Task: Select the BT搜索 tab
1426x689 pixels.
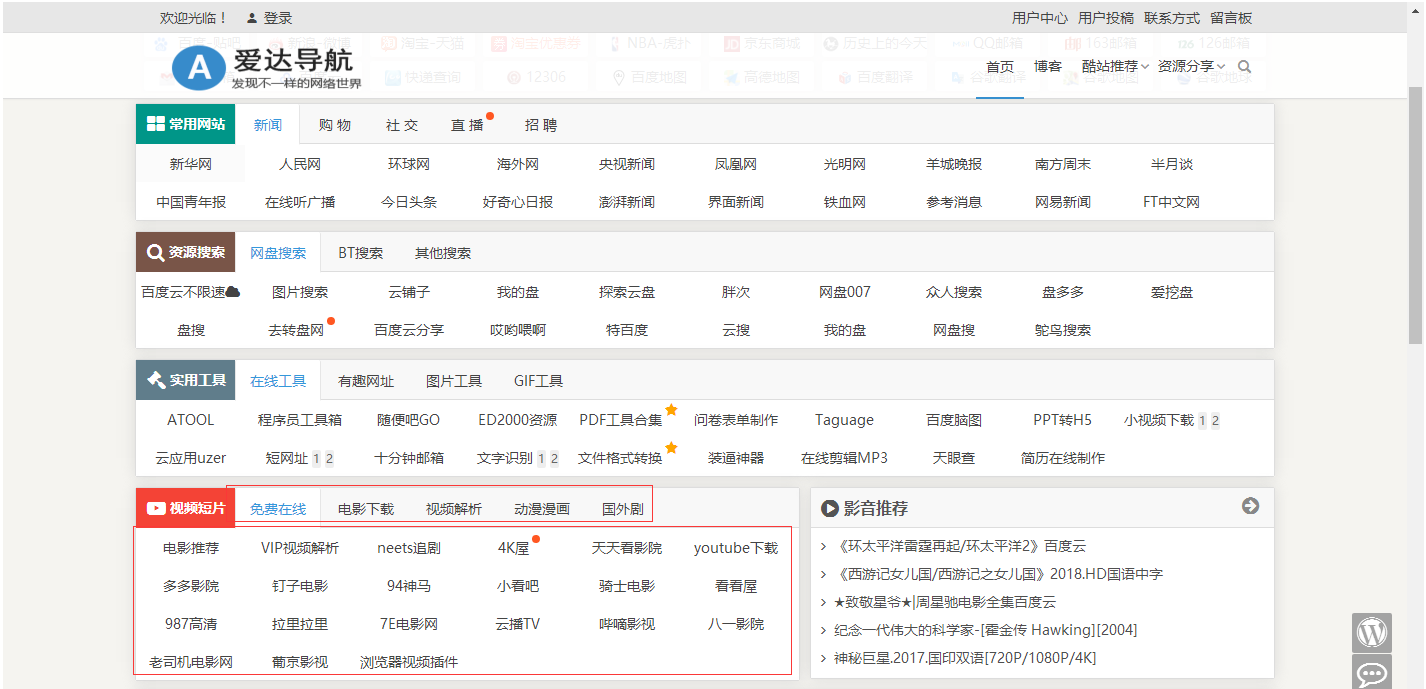Action: point(360,253)
